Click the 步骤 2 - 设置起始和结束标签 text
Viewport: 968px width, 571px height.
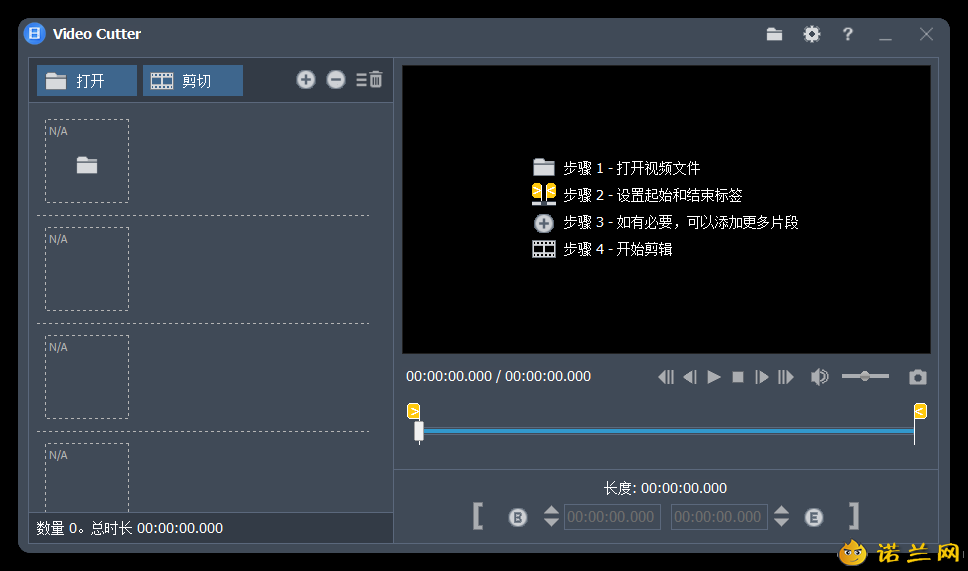tap(653, 195)
